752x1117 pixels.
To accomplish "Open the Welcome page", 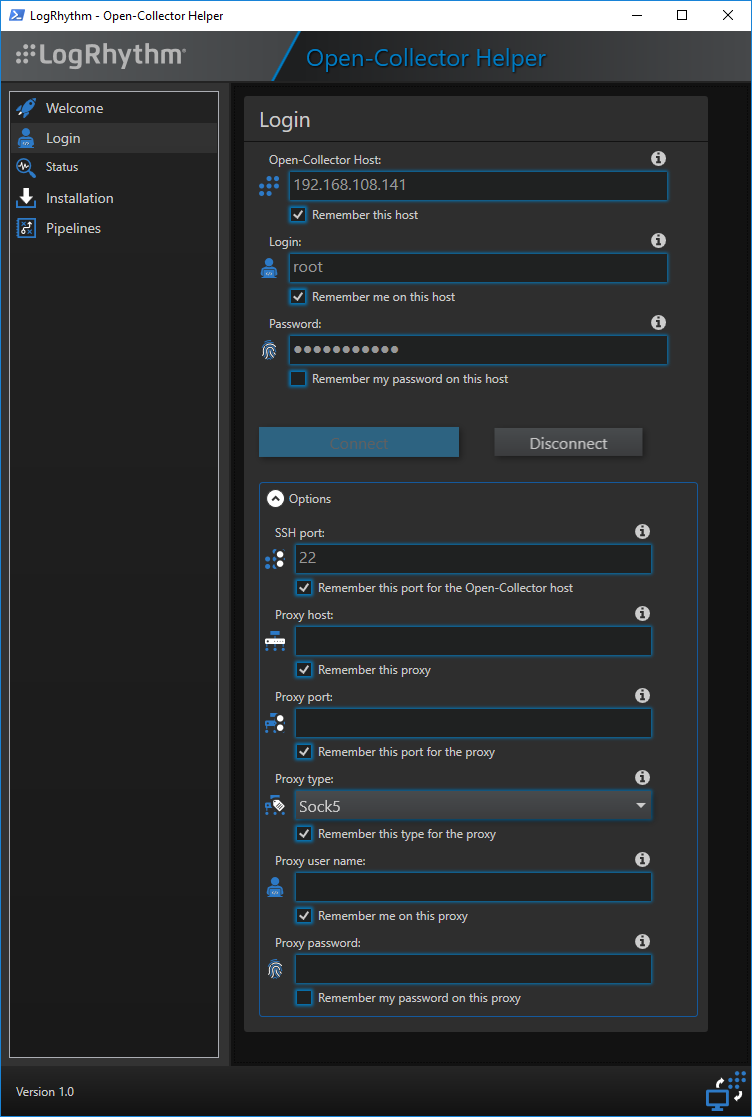I will (x=114, y=108).
